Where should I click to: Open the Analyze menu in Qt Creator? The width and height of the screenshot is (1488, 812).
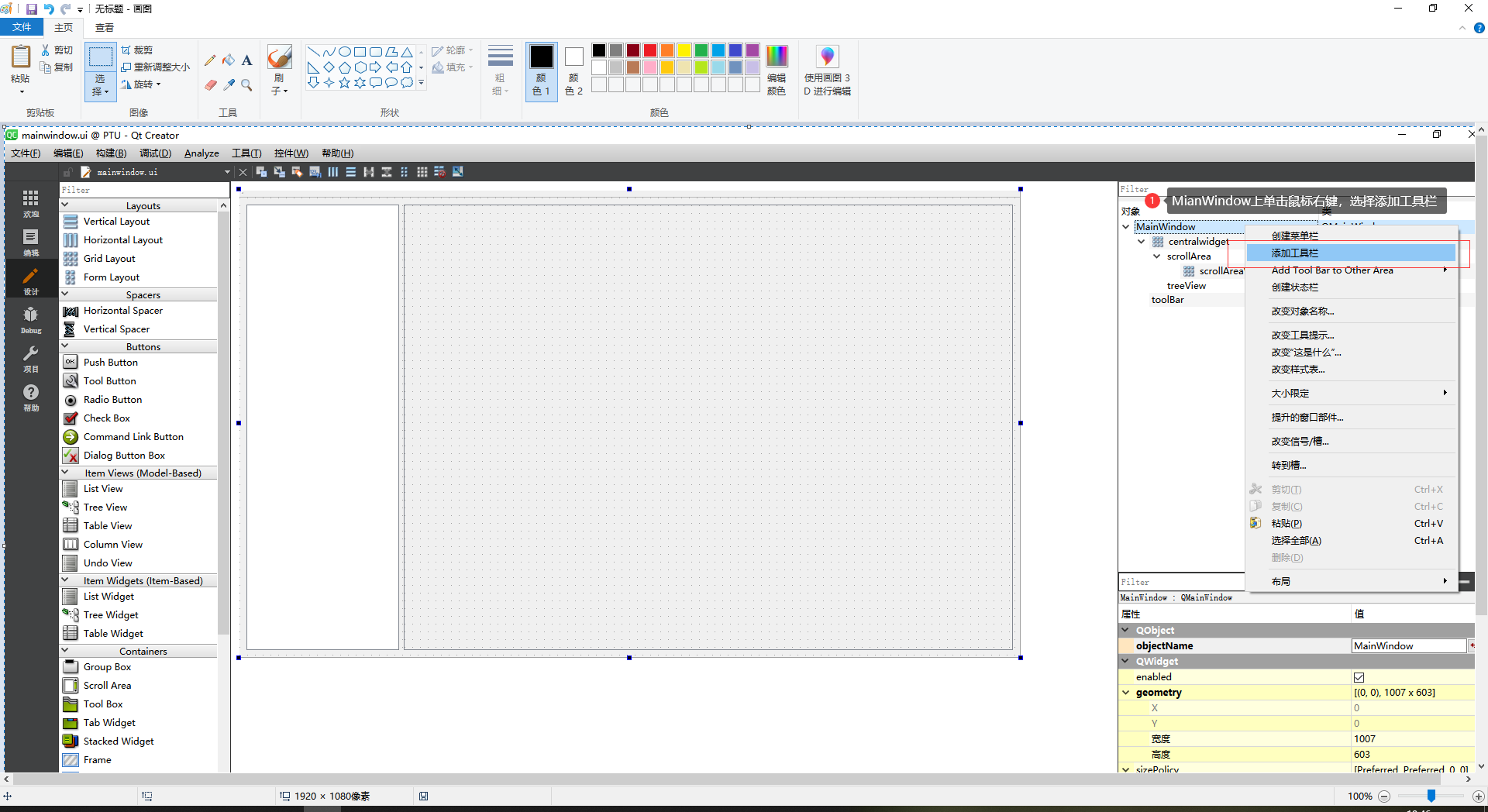pyautogui.click(x=201, y=153)
